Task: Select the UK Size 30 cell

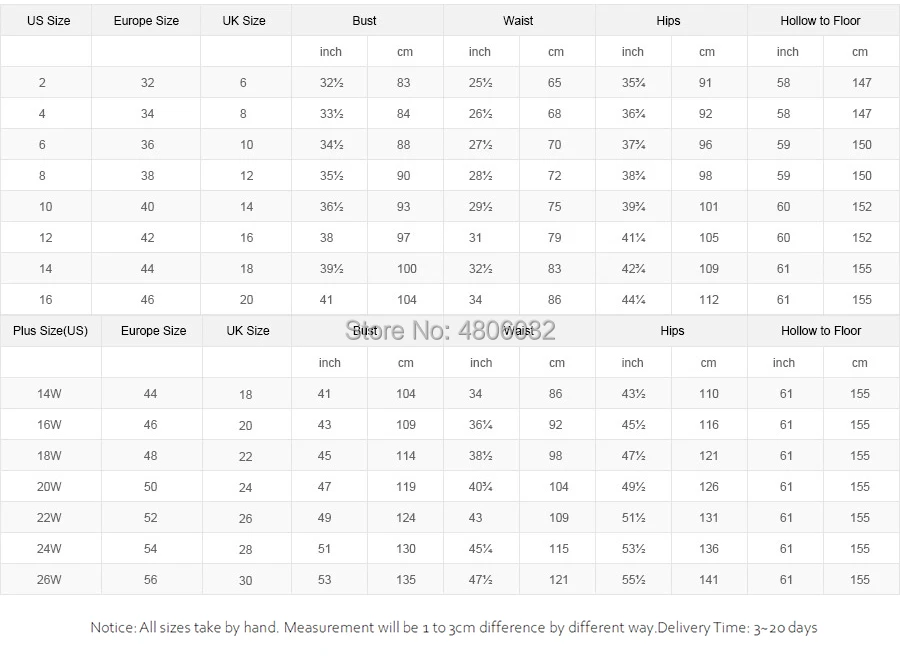Action: tap(246, 580)
